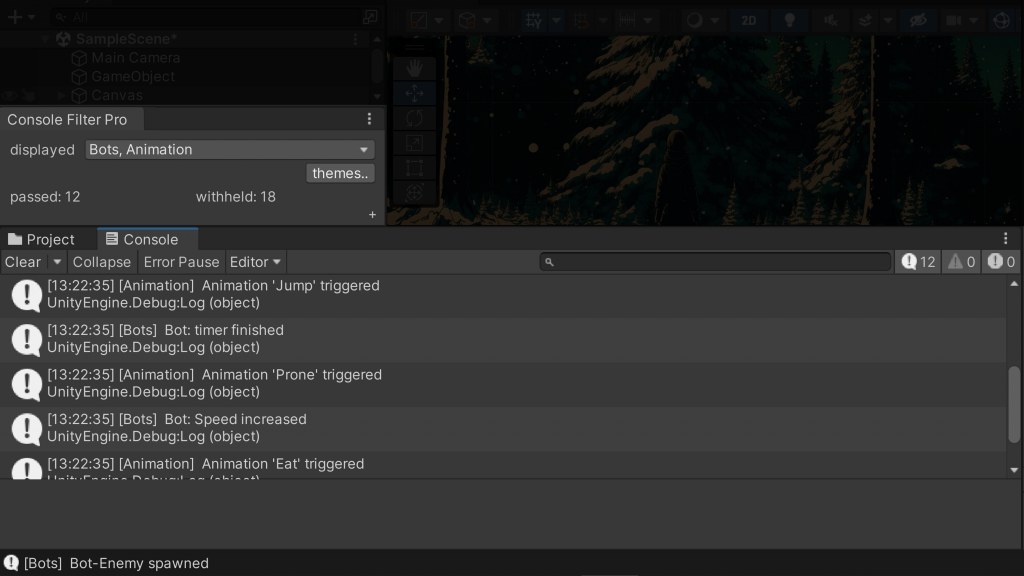Open the Editor dropdown in the Console

(256, 262)
